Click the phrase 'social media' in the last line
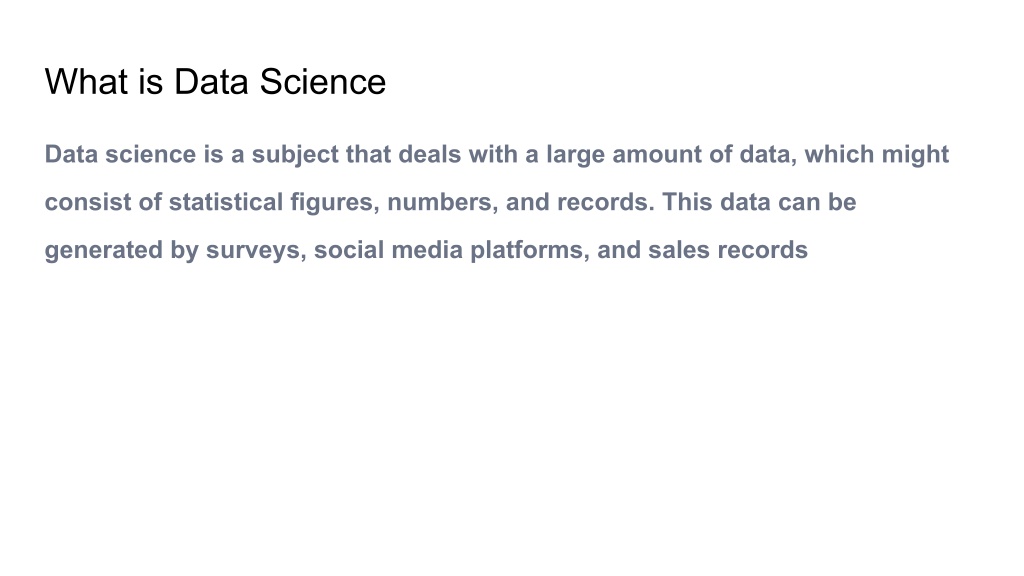The image size is (1024, 576). (x=388, y=249)
